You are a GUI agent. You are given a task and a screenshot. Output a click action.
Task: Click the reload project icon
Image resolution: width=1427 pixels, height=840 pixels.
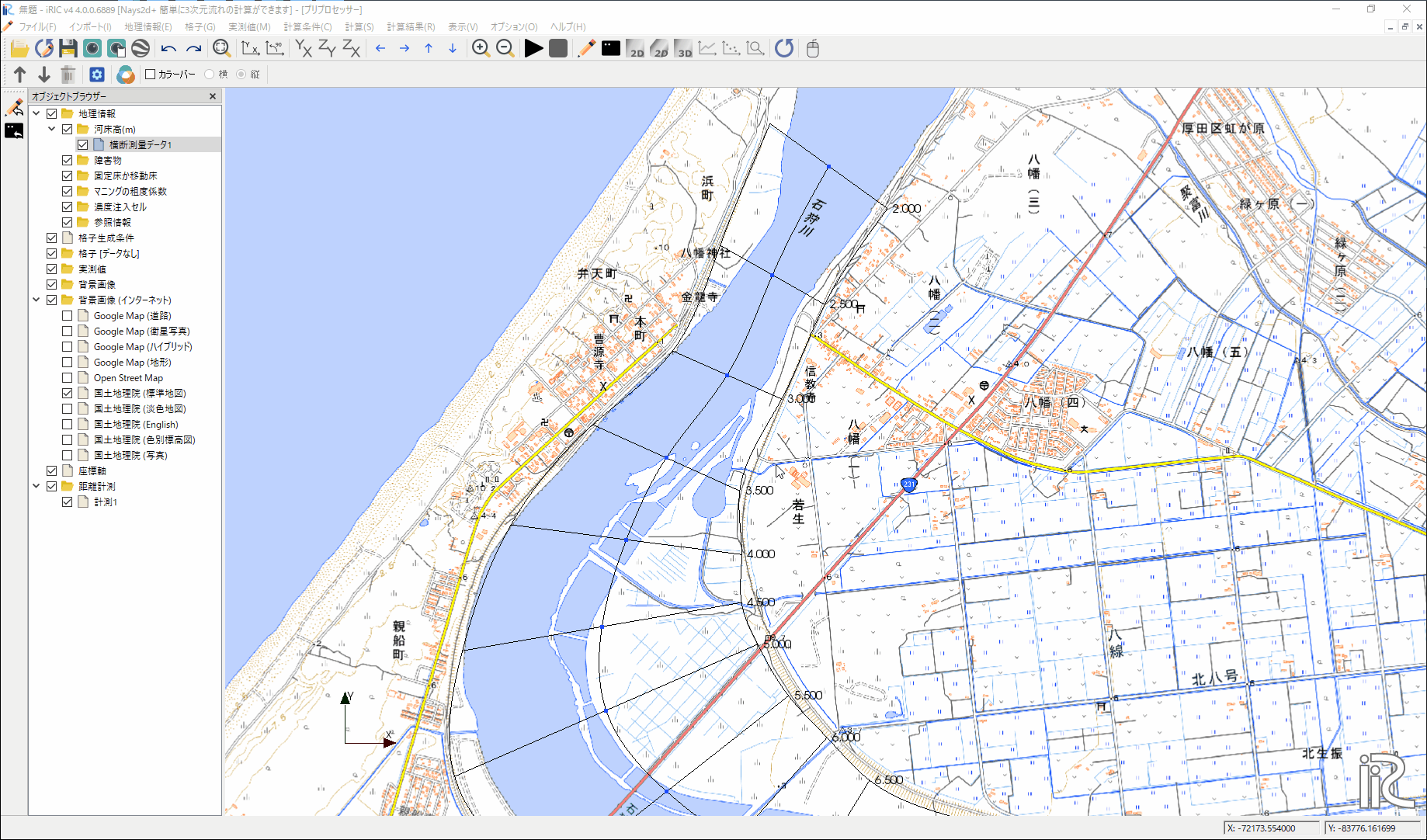(x=44, y=48)
